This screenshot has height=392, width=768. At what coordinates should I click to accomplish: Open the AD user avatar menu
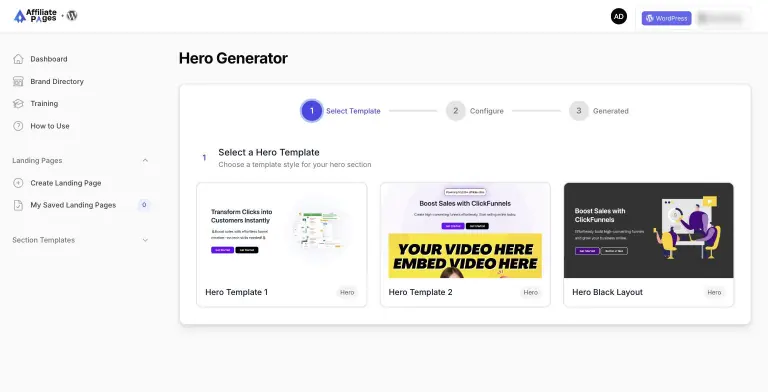619,17
